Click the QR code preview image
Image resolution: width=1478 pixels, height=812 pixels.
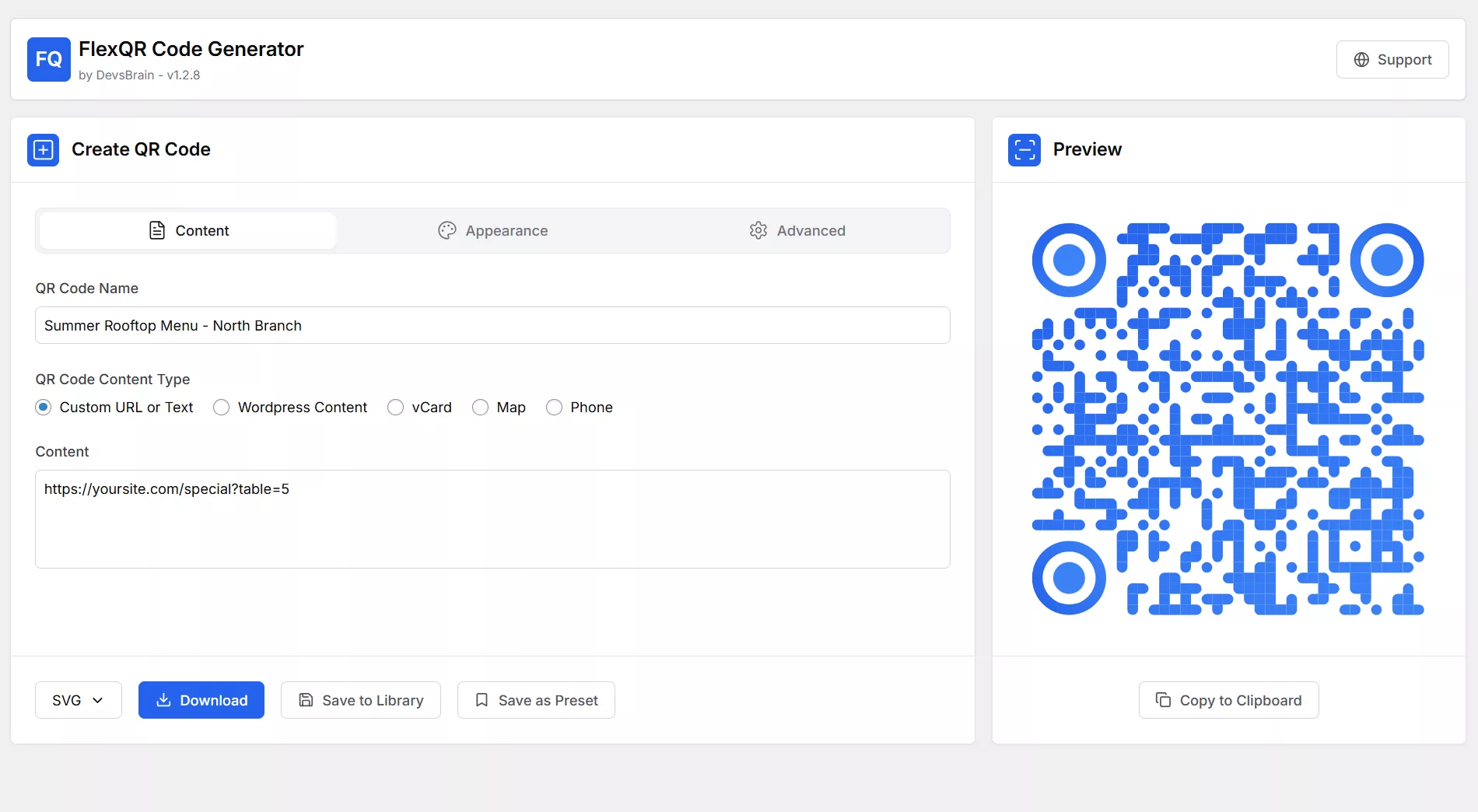coord(1228,419)
